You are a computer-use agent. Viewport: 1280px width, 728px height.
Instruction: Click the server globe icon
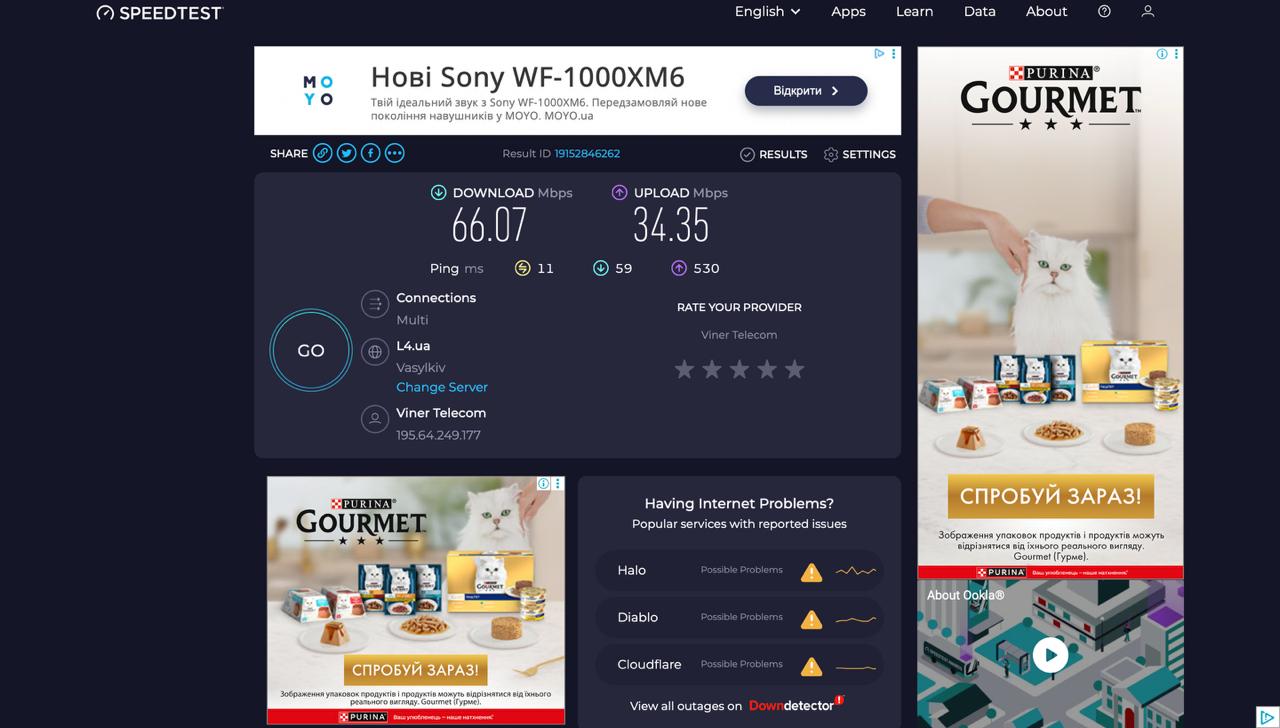[x=375, y=351]
